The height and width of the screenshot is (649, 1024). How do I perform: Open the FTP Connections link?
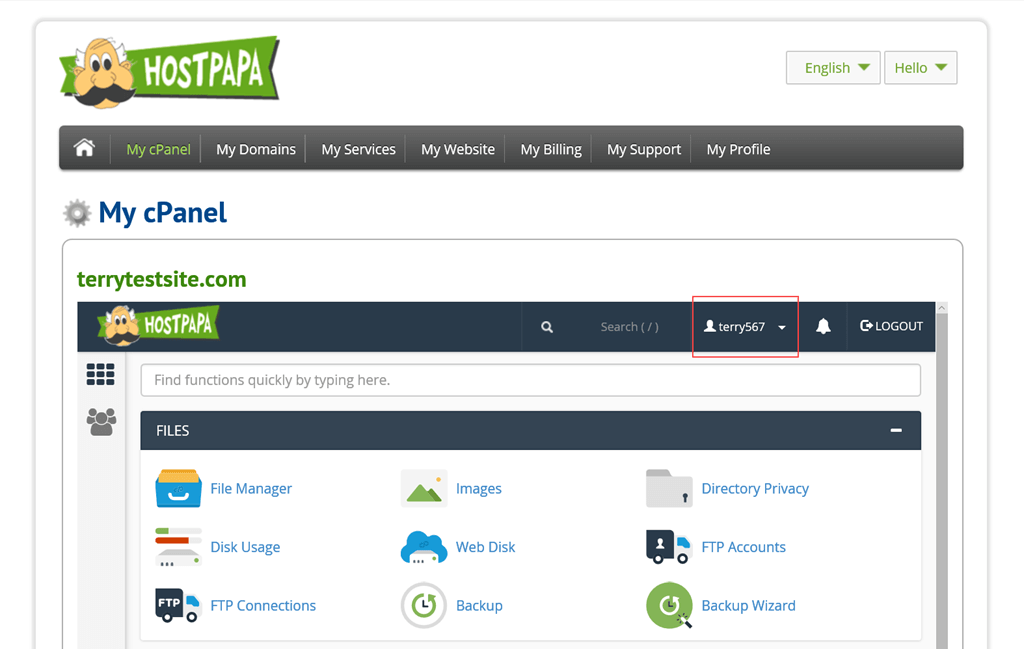(x=263, y=605)
